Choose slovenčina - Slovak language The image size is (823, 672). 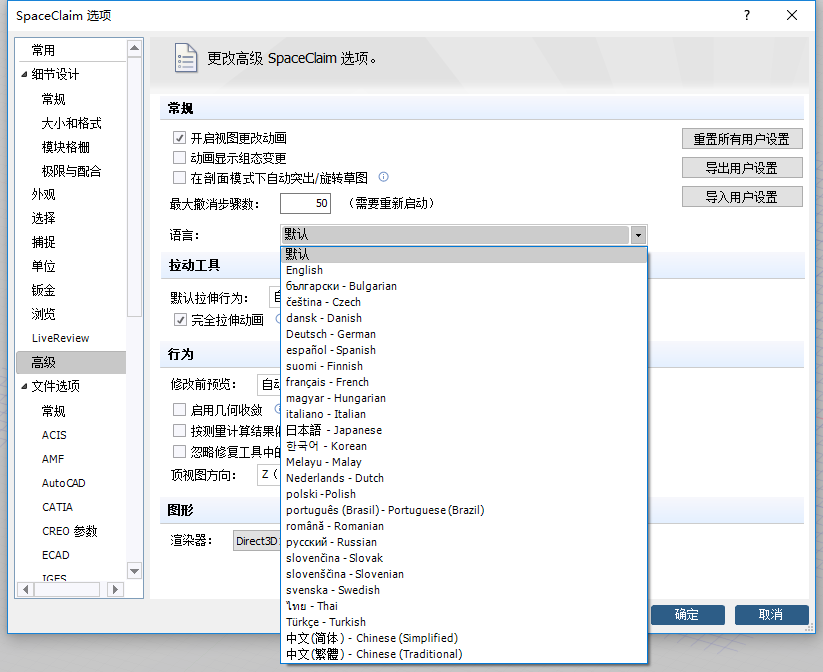coord(464,558)
